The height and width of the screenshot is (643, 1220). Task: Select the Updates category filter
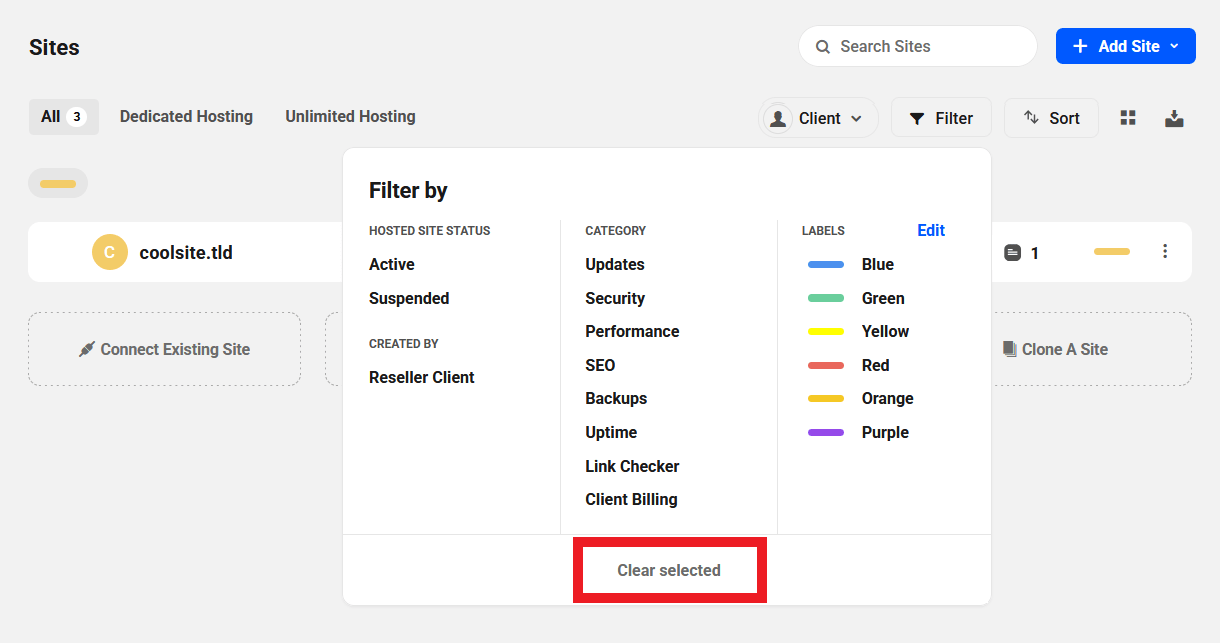click(x=615, y=264)
